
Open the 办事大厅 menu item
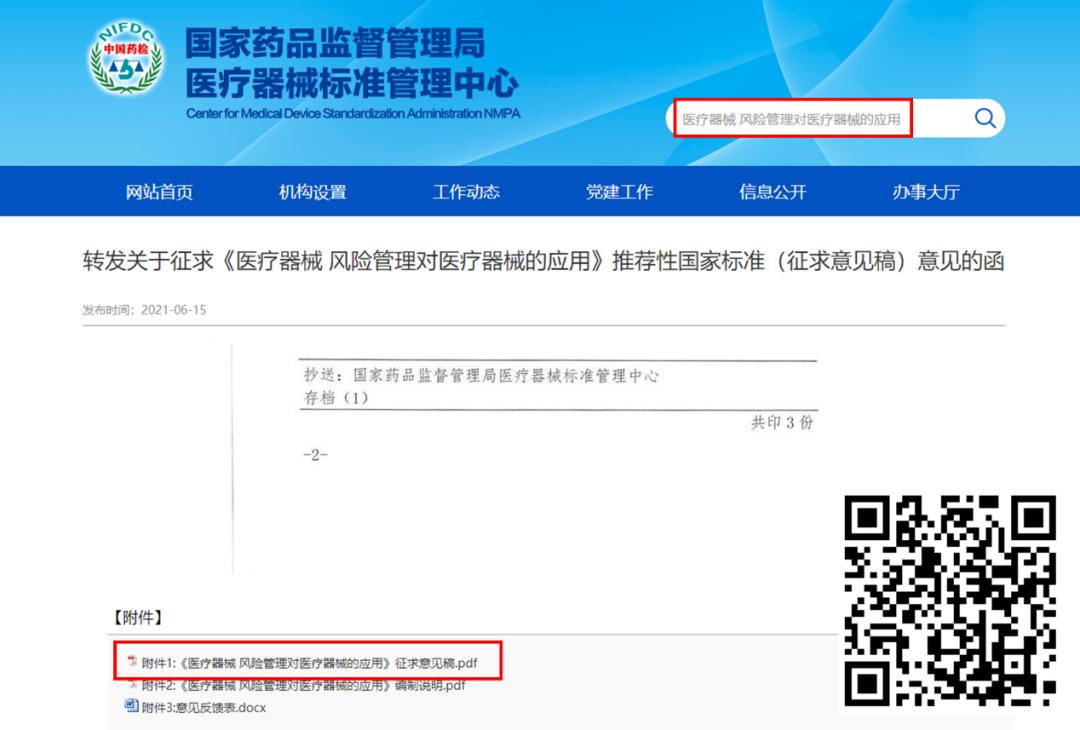pyautogui.click(x=926, y=192)
